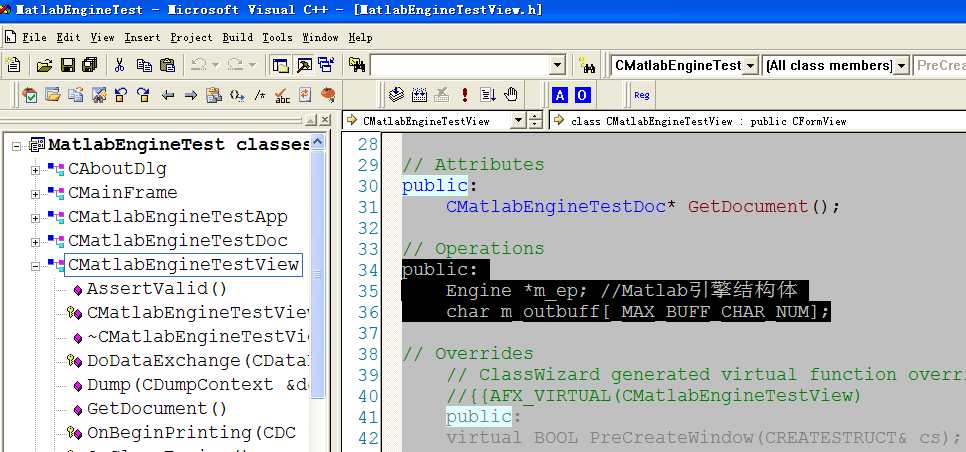Click the Build icon in build toolbar
The image size is (966, 452).
tap(420, 95)
